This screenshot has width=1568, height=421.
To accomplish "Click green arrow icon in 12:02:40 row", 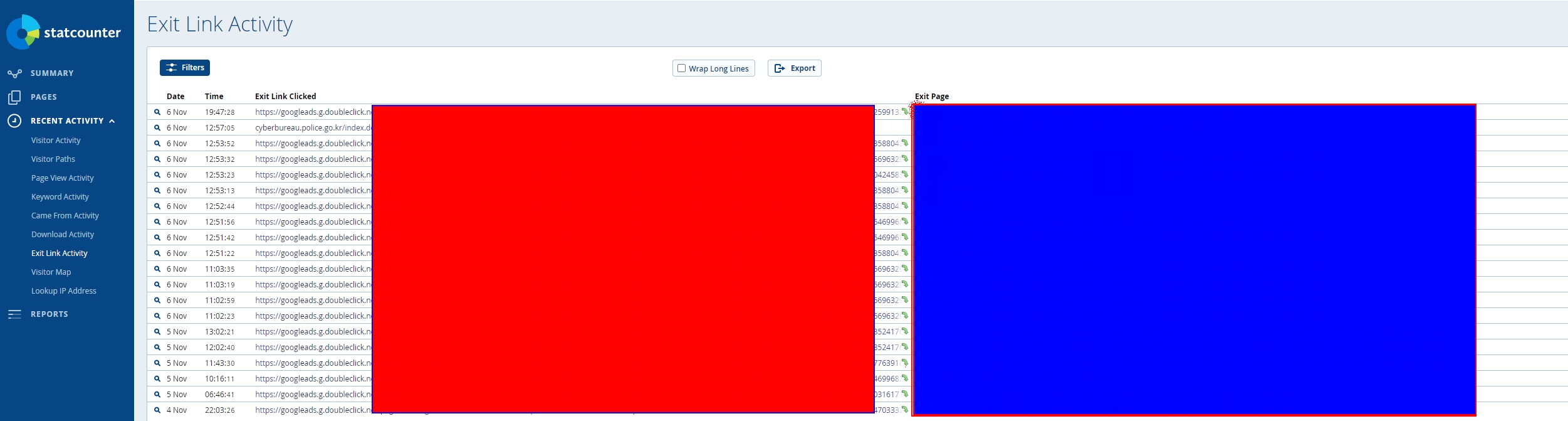I will click(x=904, y=347).
